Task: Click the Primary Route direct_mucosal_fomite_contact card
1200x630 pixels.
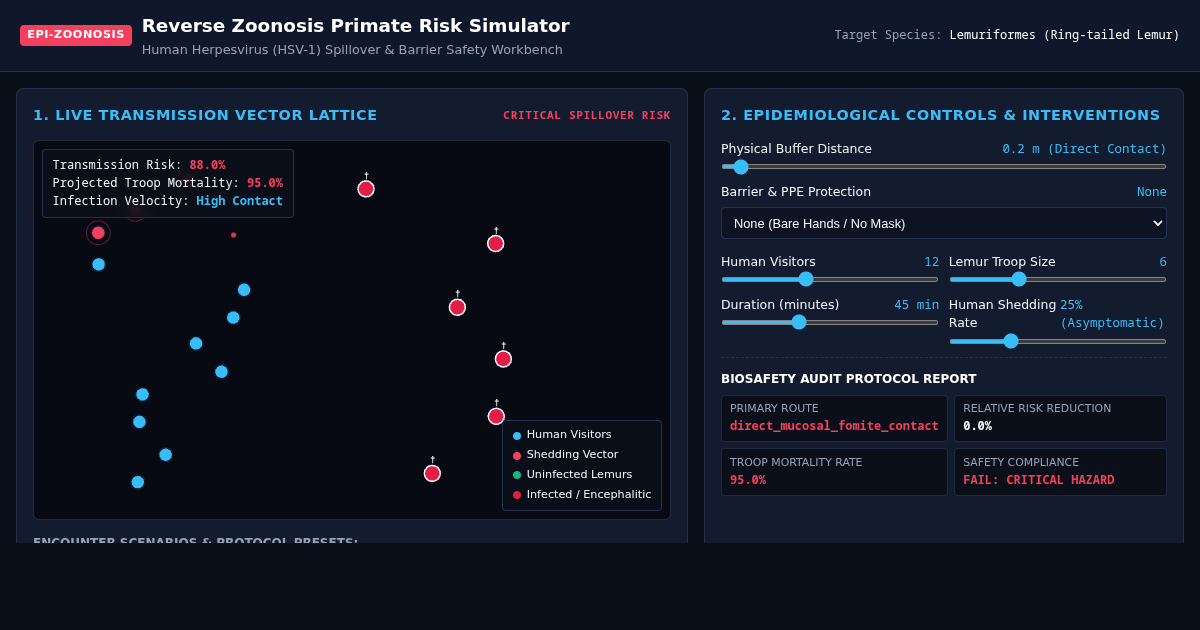Action: (x=834, y=418)
